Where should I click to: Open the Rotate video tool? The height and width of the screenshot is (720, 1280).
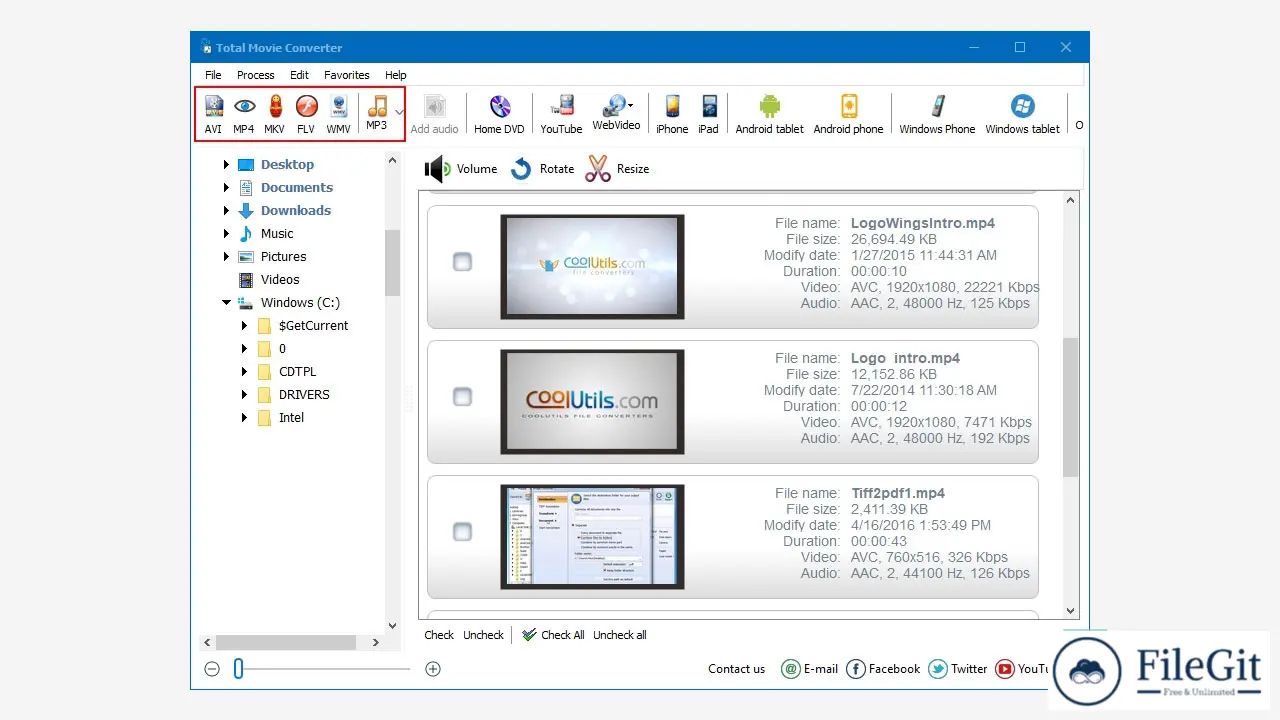click(x=542, y=169)
